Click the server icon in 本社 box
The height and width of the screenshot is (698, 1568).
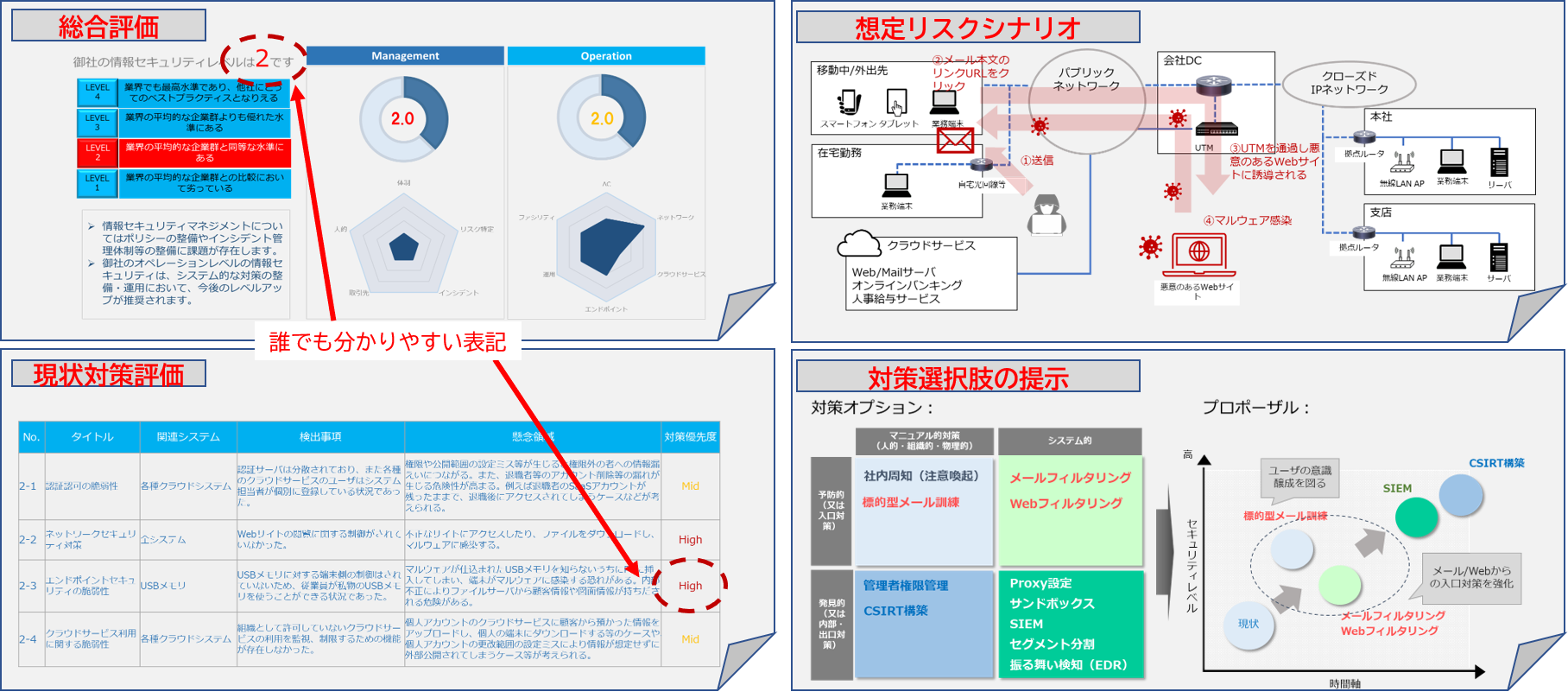click(x=1499, y=162)
